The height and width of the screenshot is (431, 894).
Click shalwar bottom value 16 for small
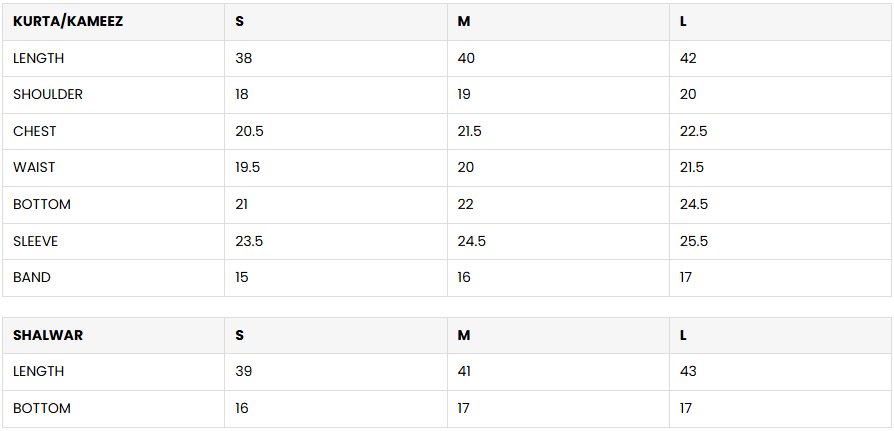coord(242,408)
